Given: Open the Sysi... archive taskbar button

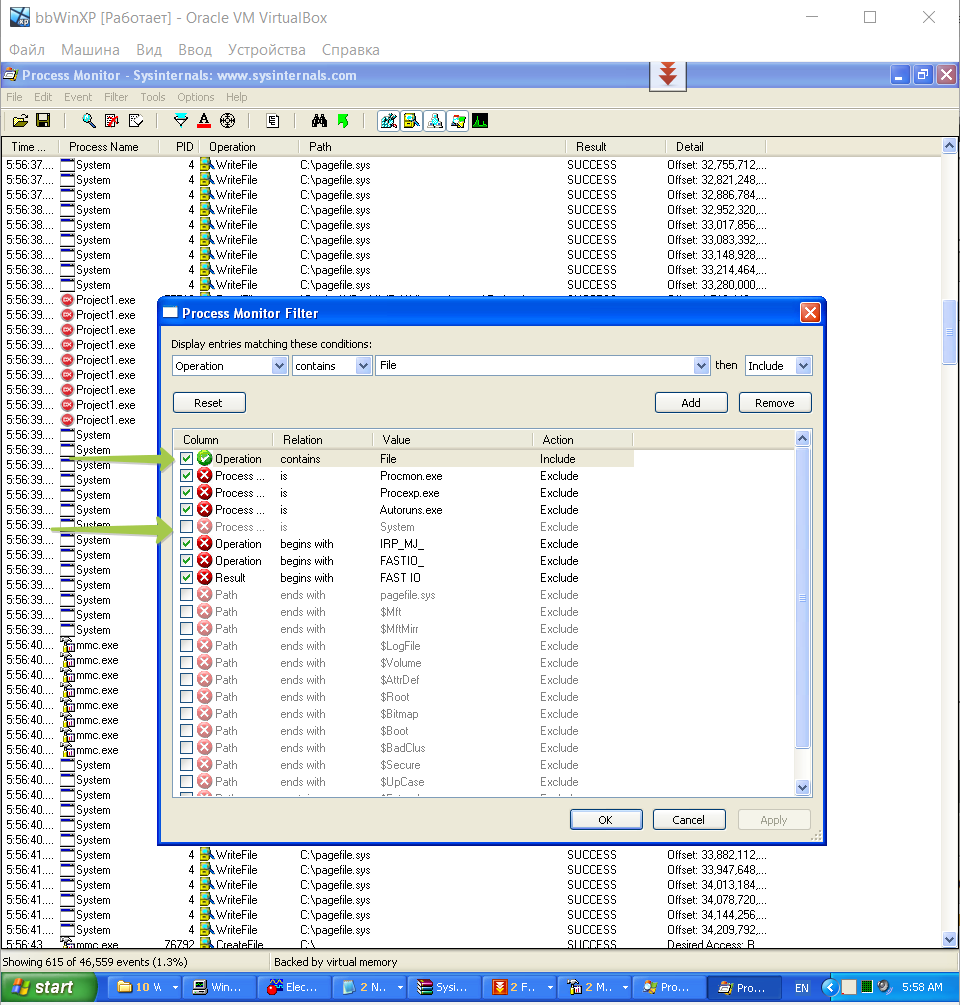Looking at the screenshot, I should click(x=442, y=987).
